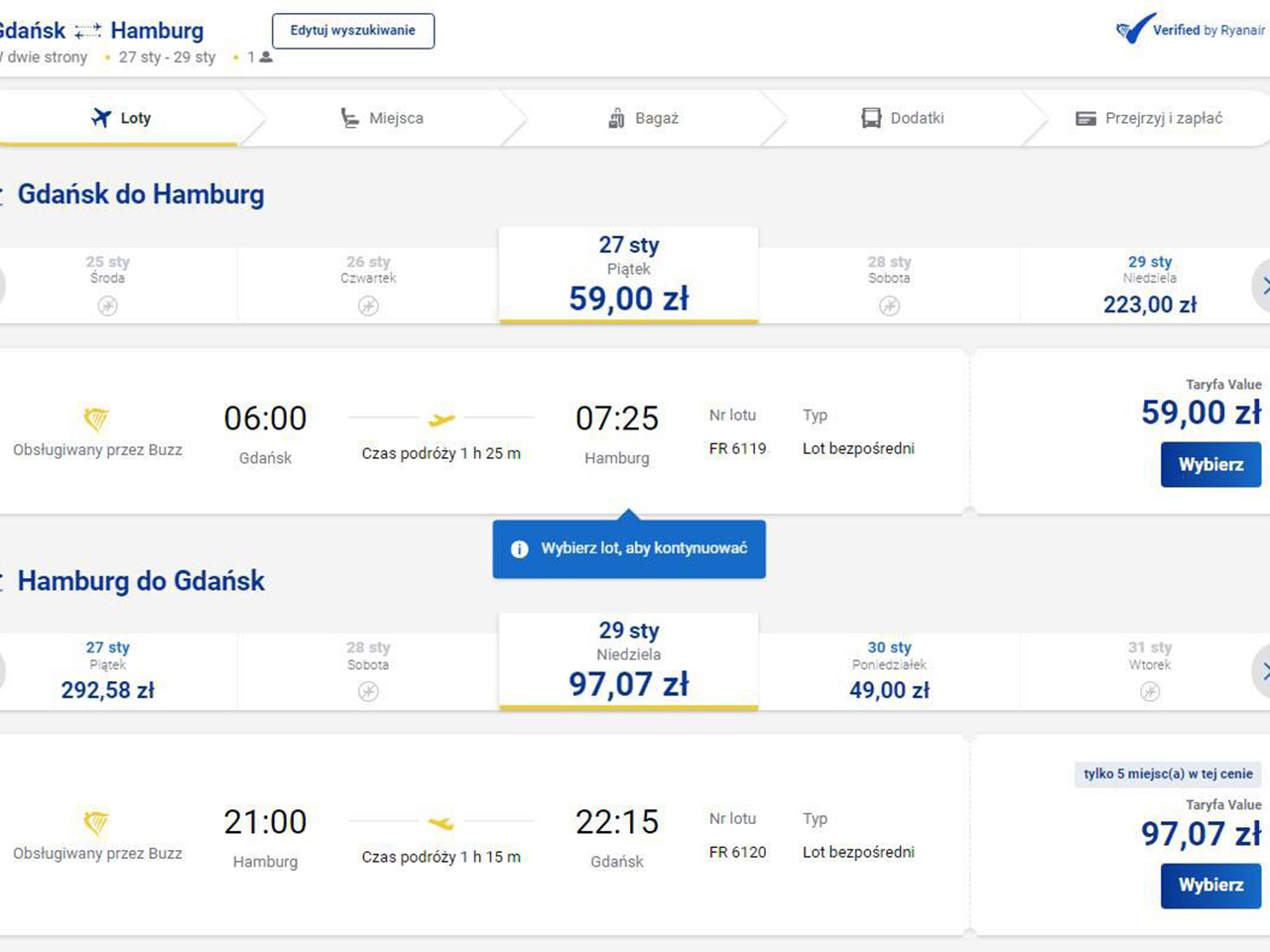1270x952 pixels.
Task: Show later return dates with right arrow
Action: click(x=1263, y=671)
